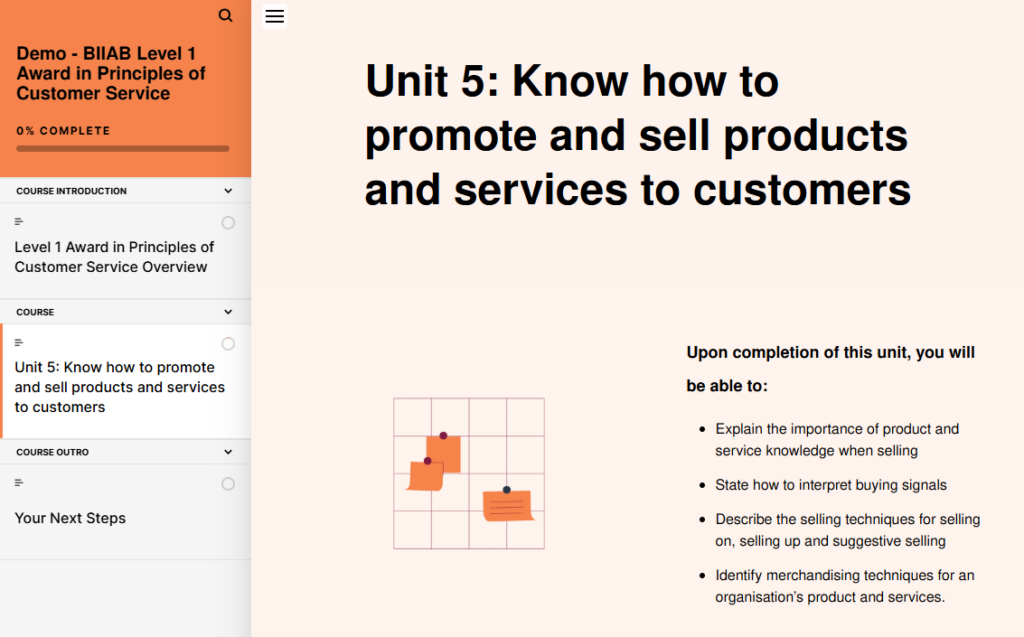1024x637 pixels.
Task: Open the course search icon
Action: click(225, 15)
